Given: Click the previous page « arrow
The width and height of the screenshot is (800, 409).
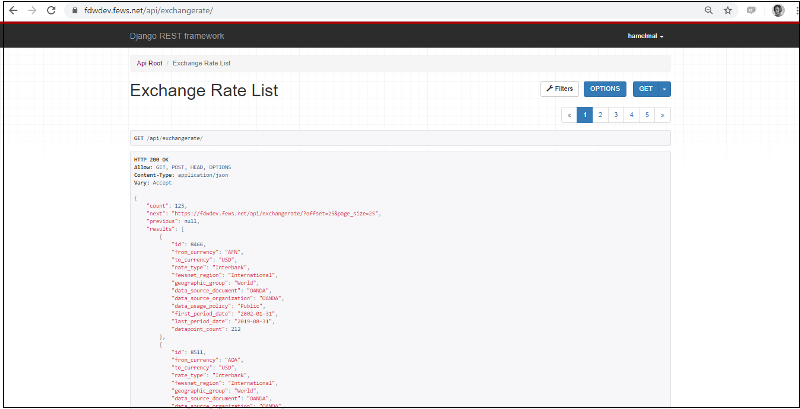Looking at the screenshot, I should coord(569,115).
